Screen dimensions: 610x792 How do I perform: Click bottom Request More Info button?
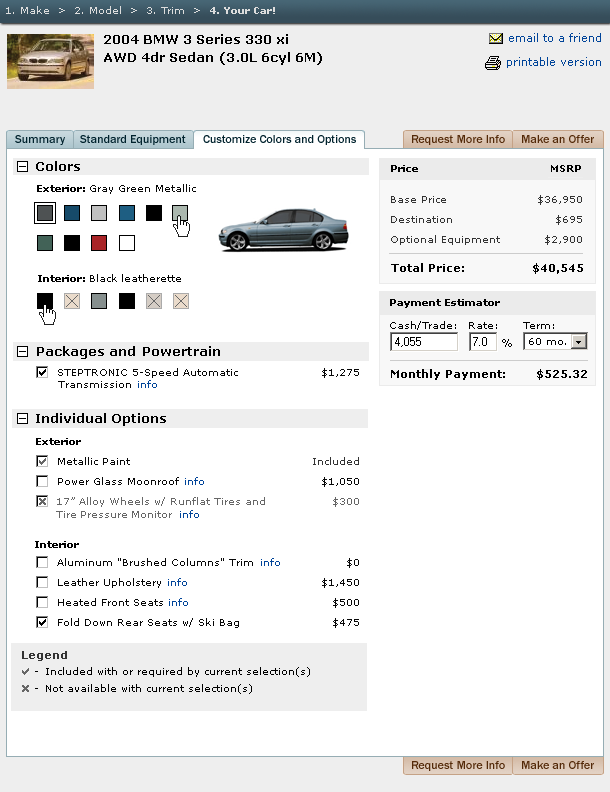tap(458, 765)
